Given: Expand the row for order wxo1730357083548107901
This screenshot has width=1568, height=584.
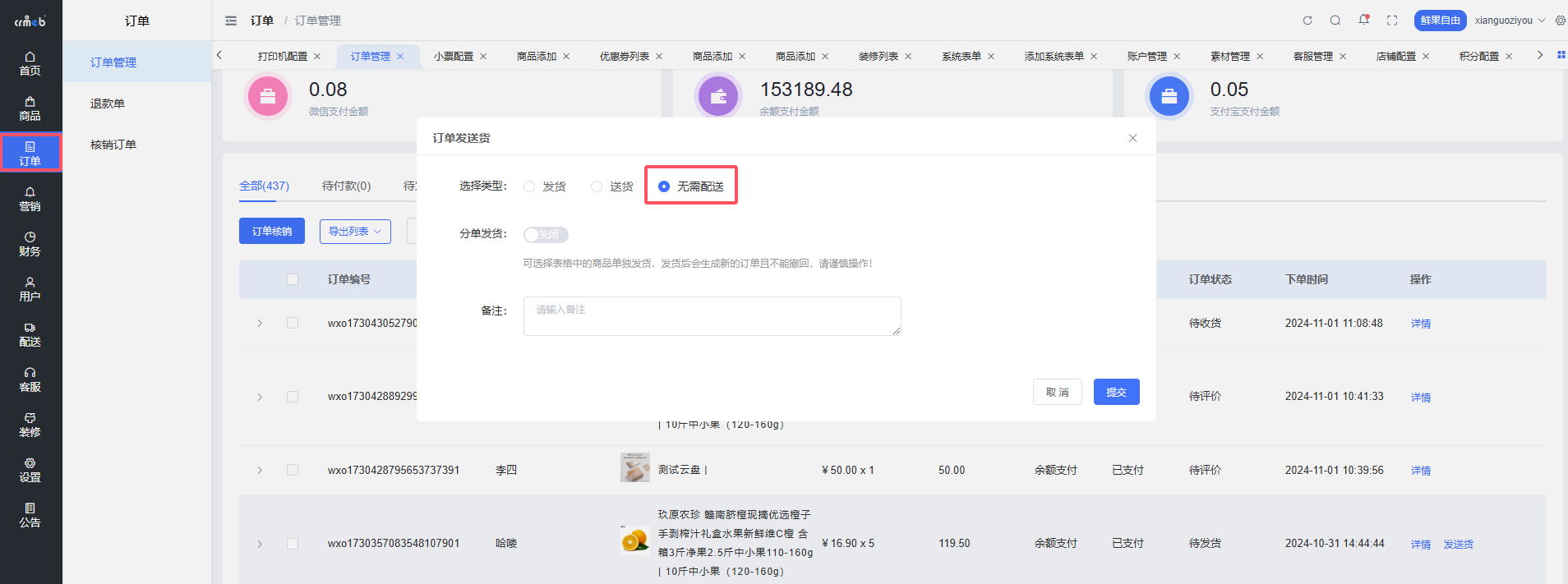Looking at the screenshot, I should [x=260, y=544].
